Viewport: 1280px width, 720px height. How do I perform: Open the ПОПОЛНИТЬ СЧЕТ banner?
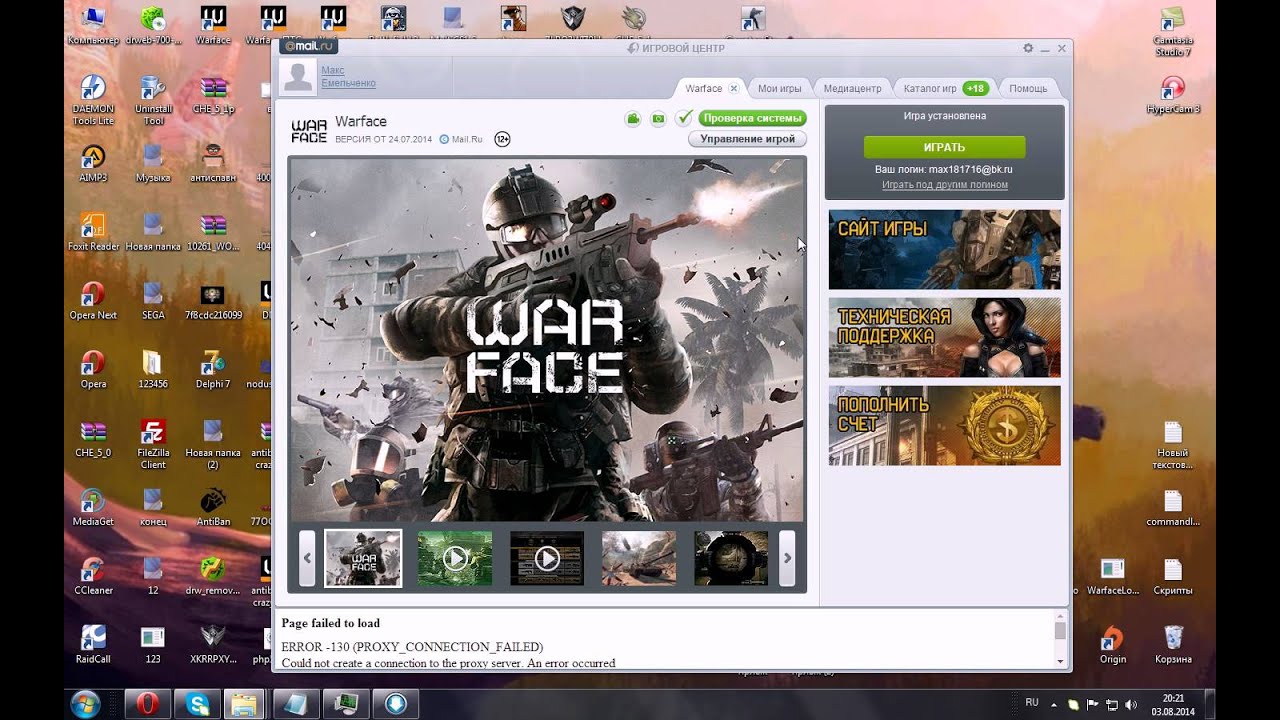944,425
